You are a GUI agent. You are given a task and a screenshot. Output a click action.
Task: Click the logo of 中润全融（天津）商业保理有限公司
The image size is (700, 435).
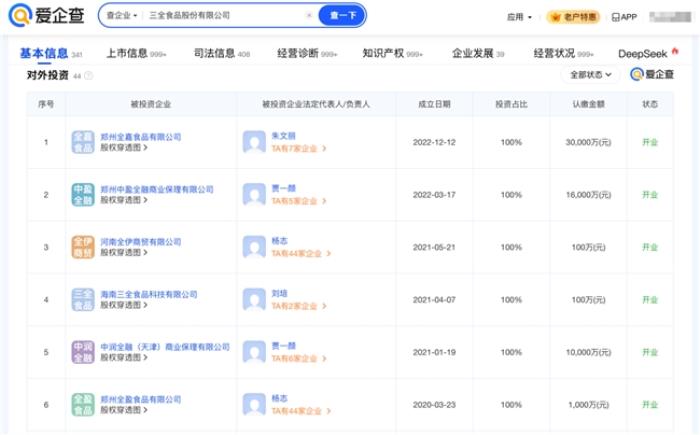click(83, 352)
